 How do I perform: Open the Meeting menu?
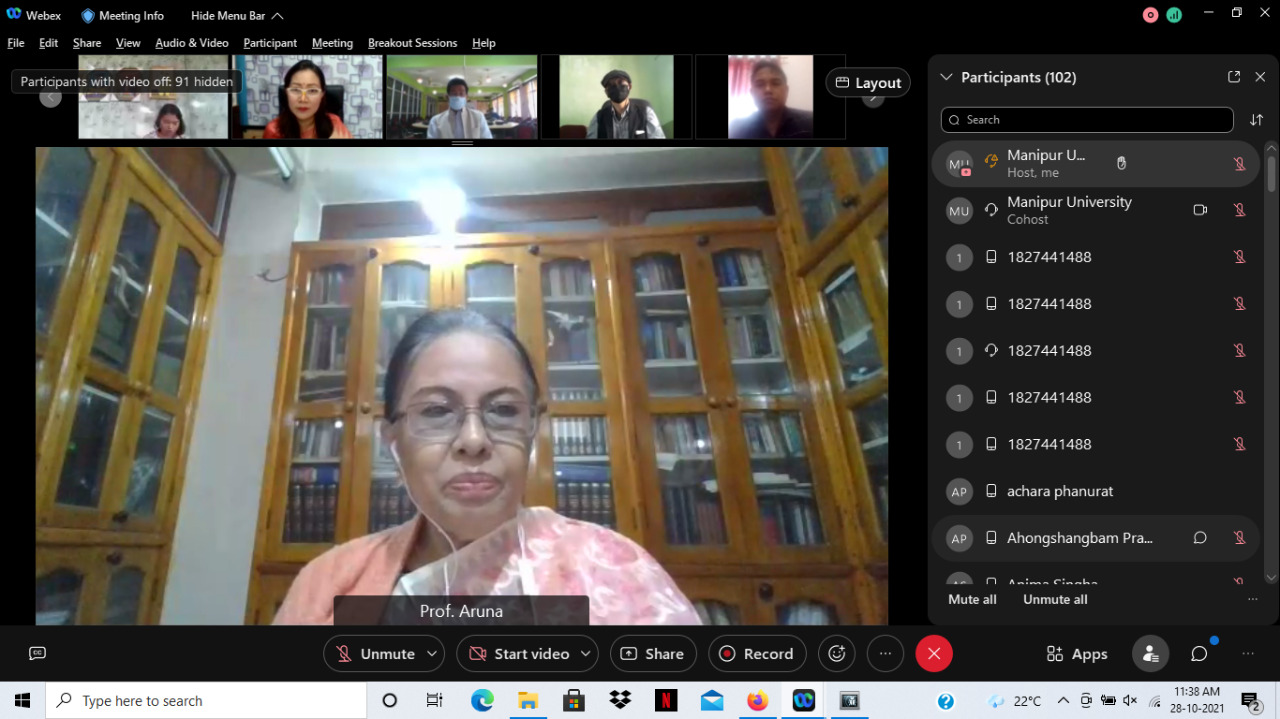(x=332, y=43)
